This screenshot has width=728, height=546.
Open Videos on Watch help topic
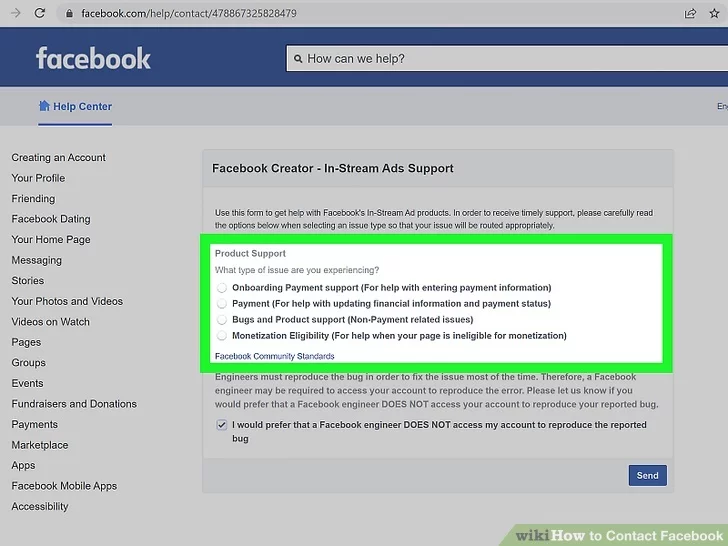point(51,322)
